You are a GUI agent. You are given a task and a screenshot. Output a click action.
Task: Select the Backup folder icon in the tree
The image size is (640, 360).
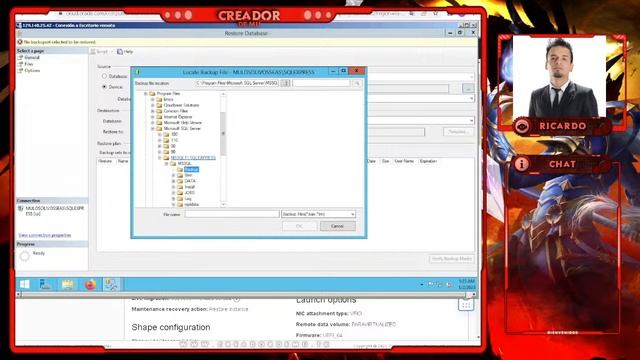[x=180, y=169]
